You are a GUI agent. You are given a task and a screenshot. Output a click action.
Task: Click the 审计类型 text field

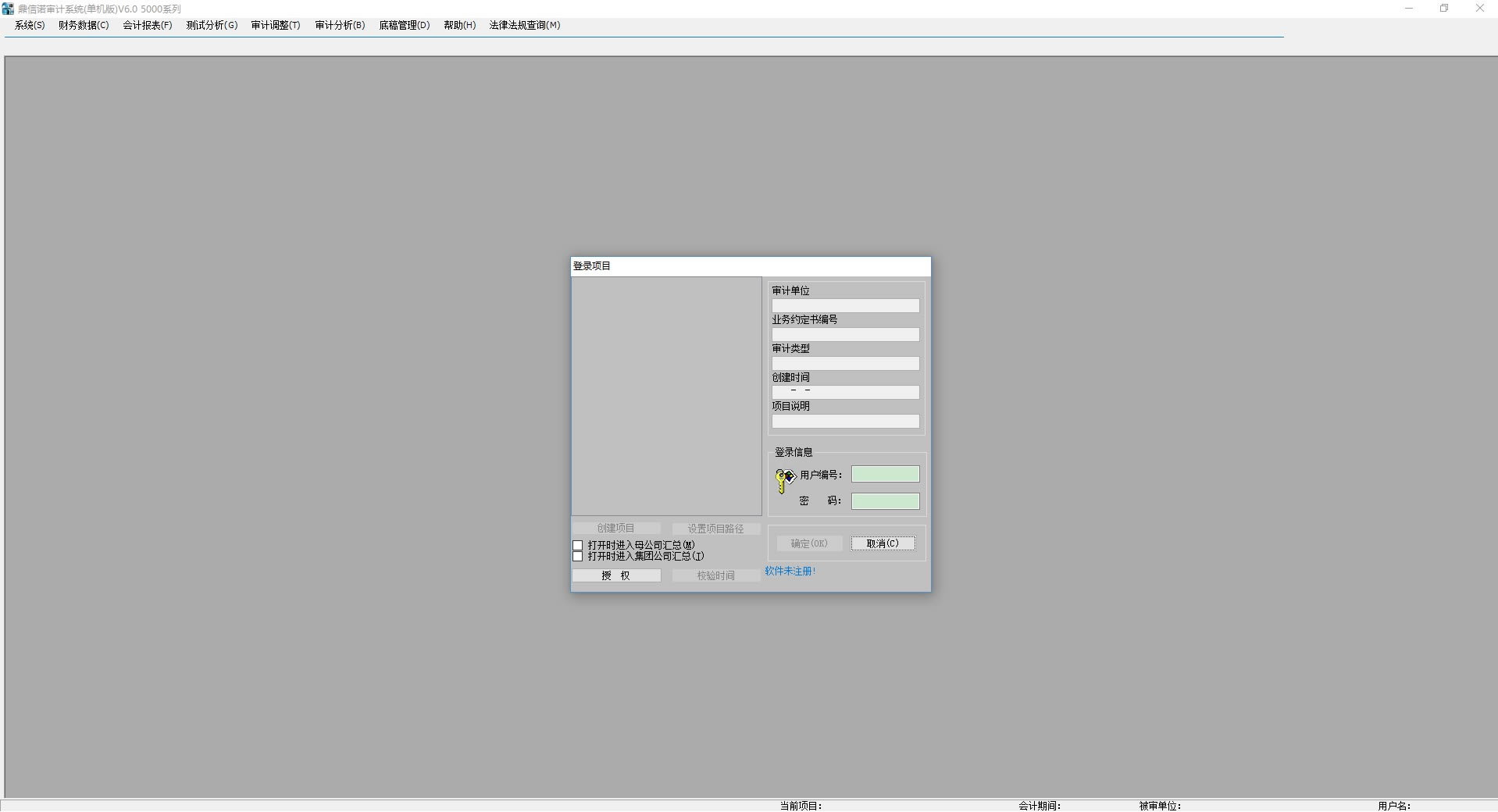pos(846,364)
